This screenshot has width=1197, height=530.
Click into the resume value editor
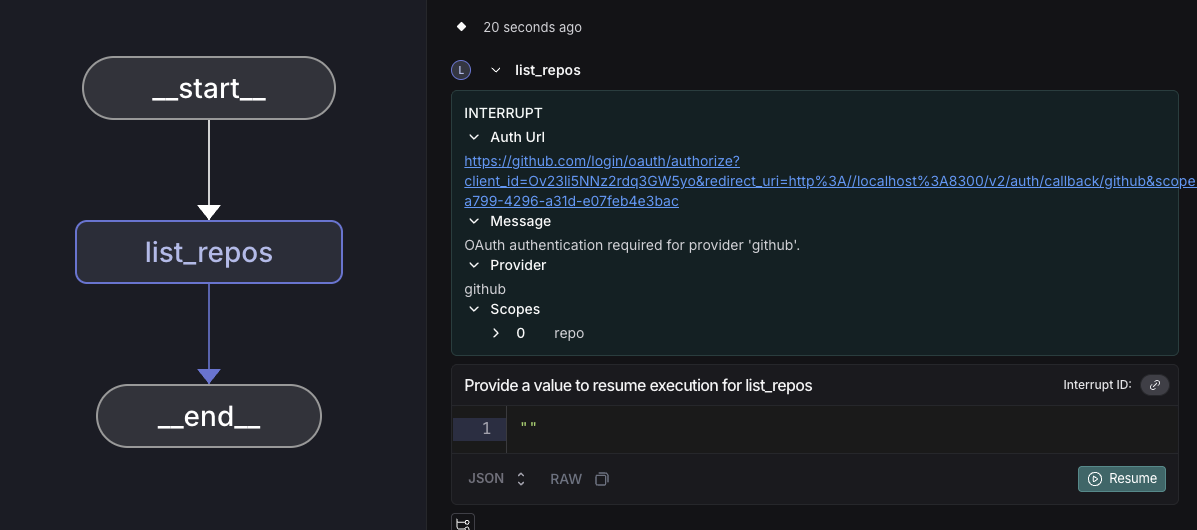coord(840,429)
